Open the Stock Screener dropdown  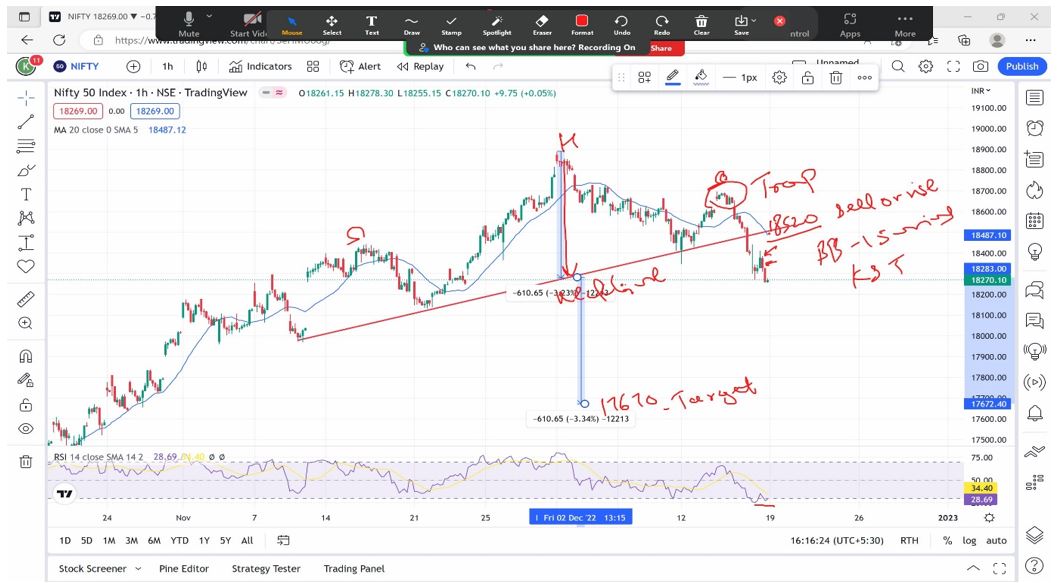click(x=99, y=569)
